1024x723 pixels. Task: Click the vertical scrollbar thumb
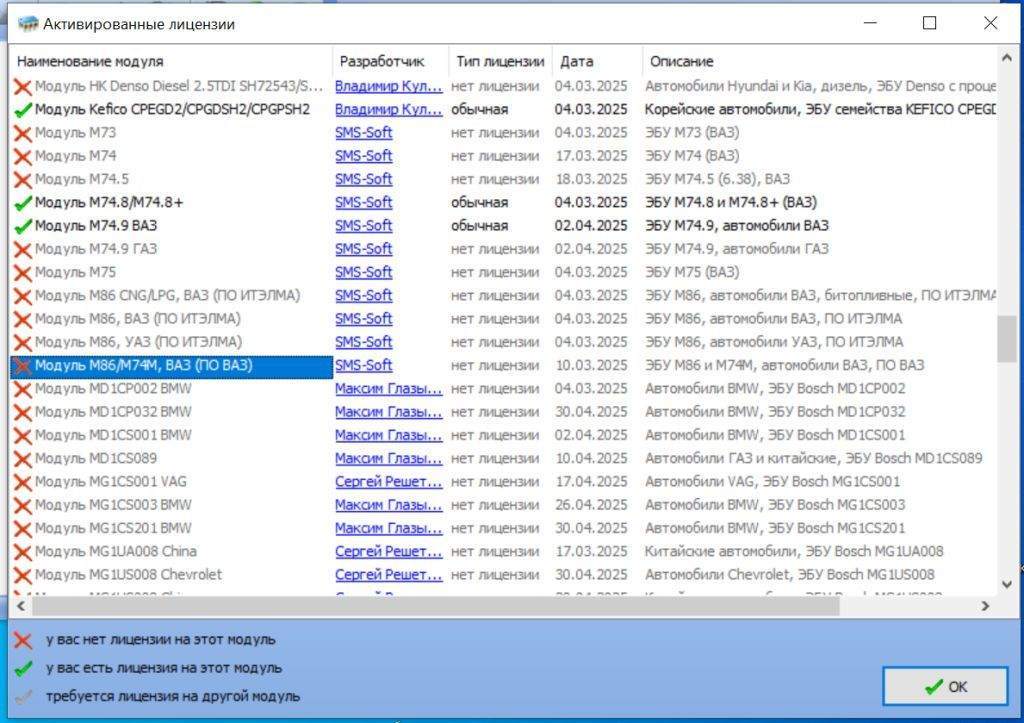point(1006,338)
